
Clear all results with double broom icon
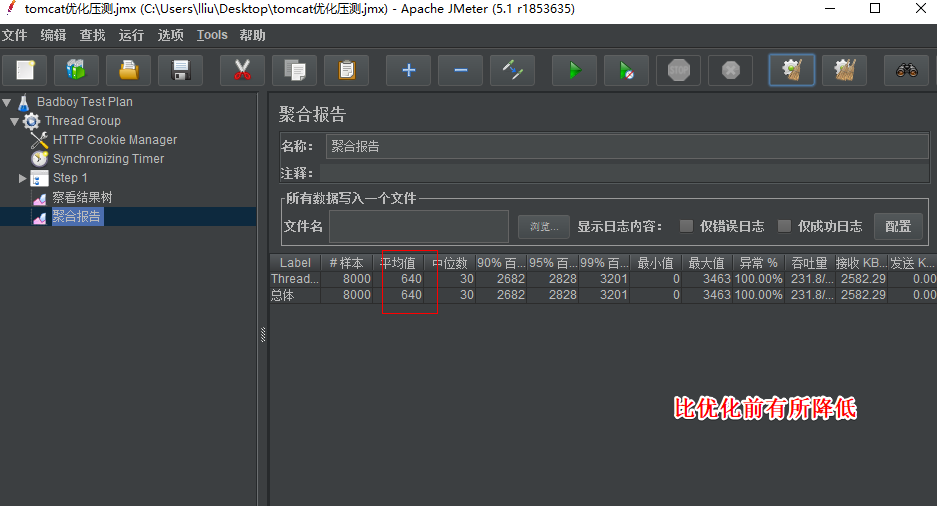click(x=844, y=70)
